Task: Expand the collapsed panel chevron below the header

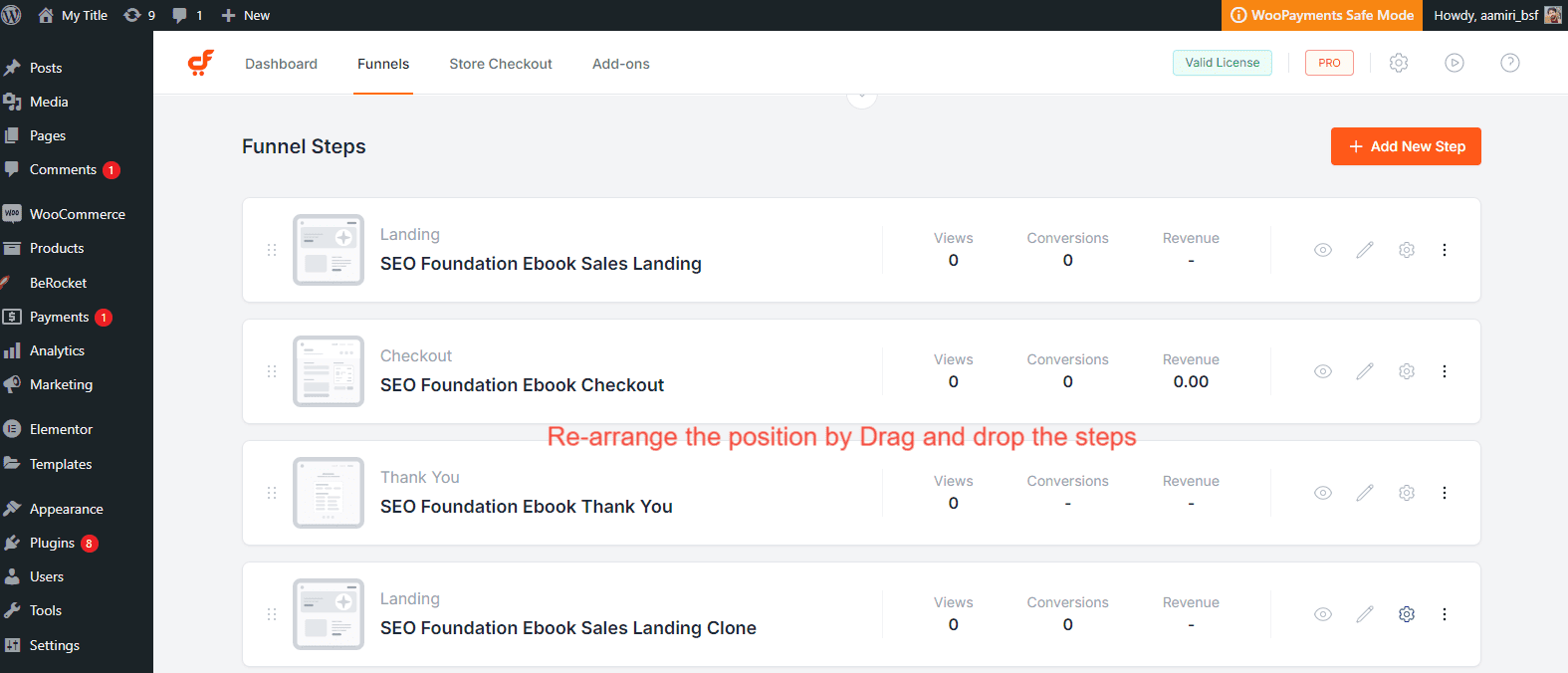Action: 862,98
